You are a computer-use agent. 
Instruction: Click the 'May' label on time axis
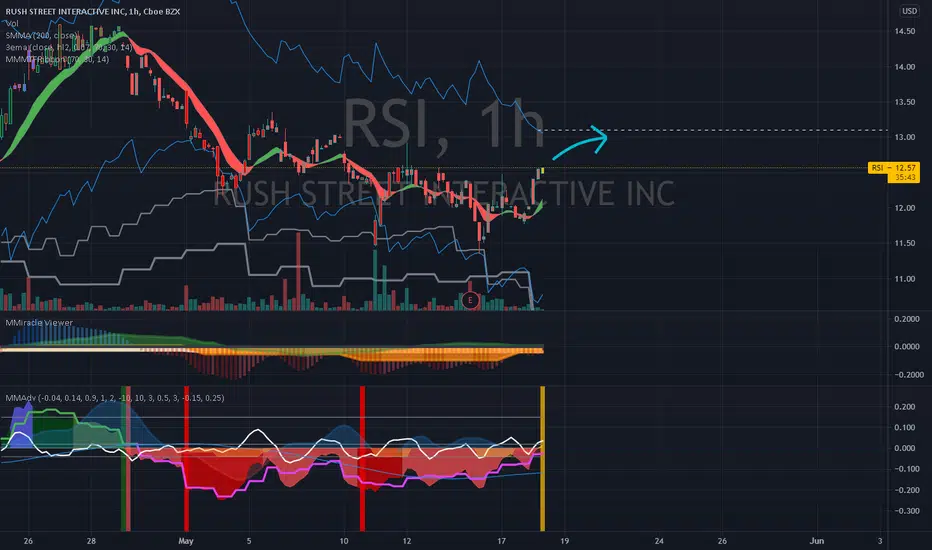click(x=186, y=541)
